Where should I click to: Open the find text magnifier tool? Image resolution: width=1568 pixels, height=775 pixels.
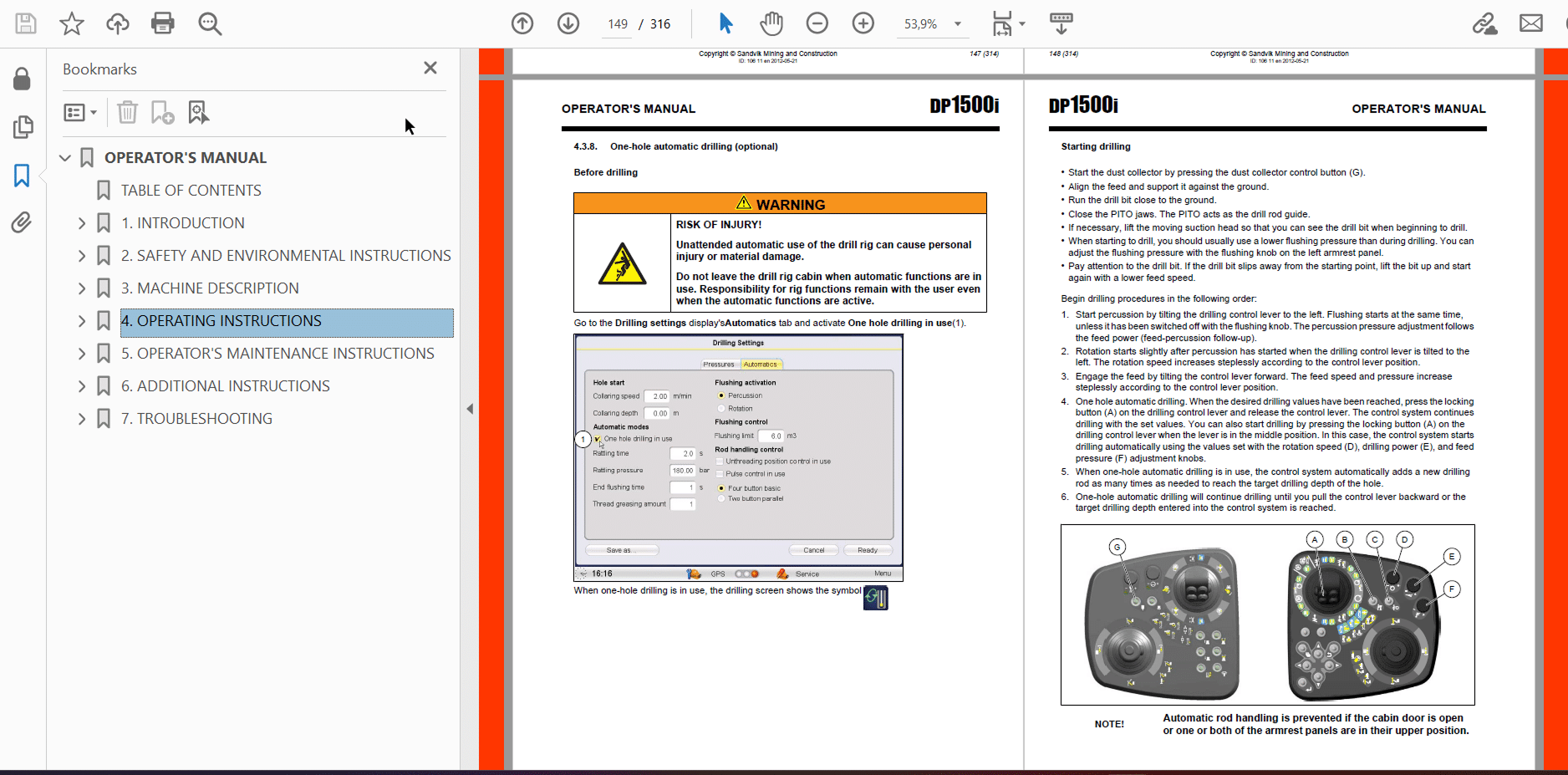[x=210, y=23]
